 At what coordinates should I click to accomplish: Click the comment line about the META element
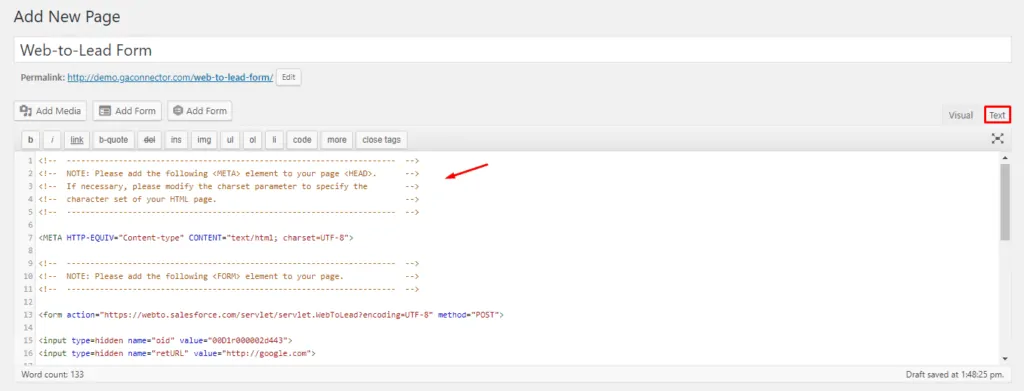(x=229, y=174)
